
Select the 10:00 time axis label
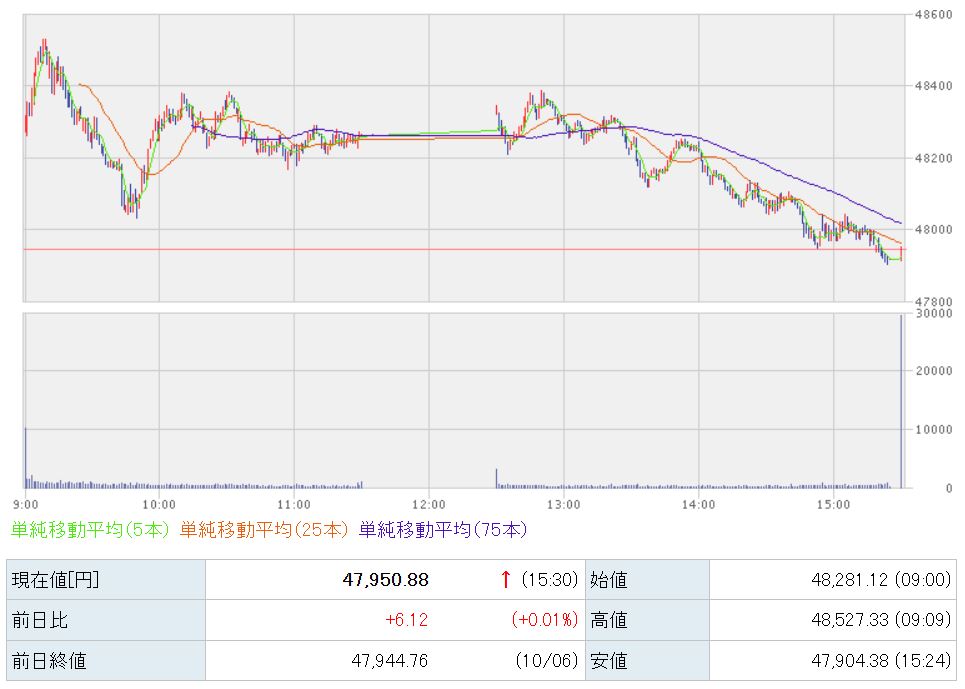click(x=159, y=503)
